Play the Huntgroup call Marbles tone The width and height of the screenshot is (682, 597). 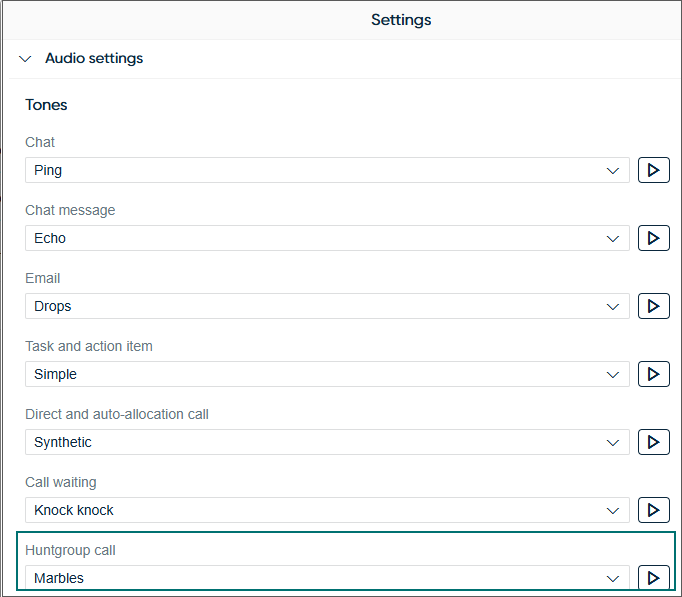tap(653, 578)
